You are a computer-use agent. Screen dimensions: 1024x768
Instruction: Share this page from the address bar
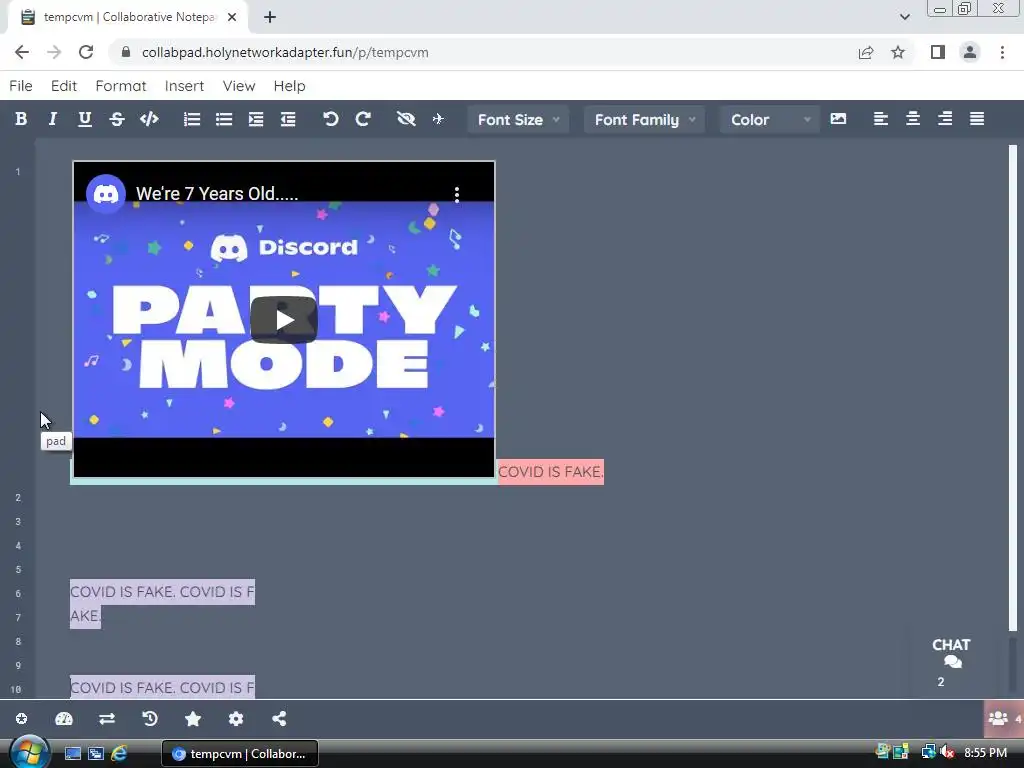point(866,52)
